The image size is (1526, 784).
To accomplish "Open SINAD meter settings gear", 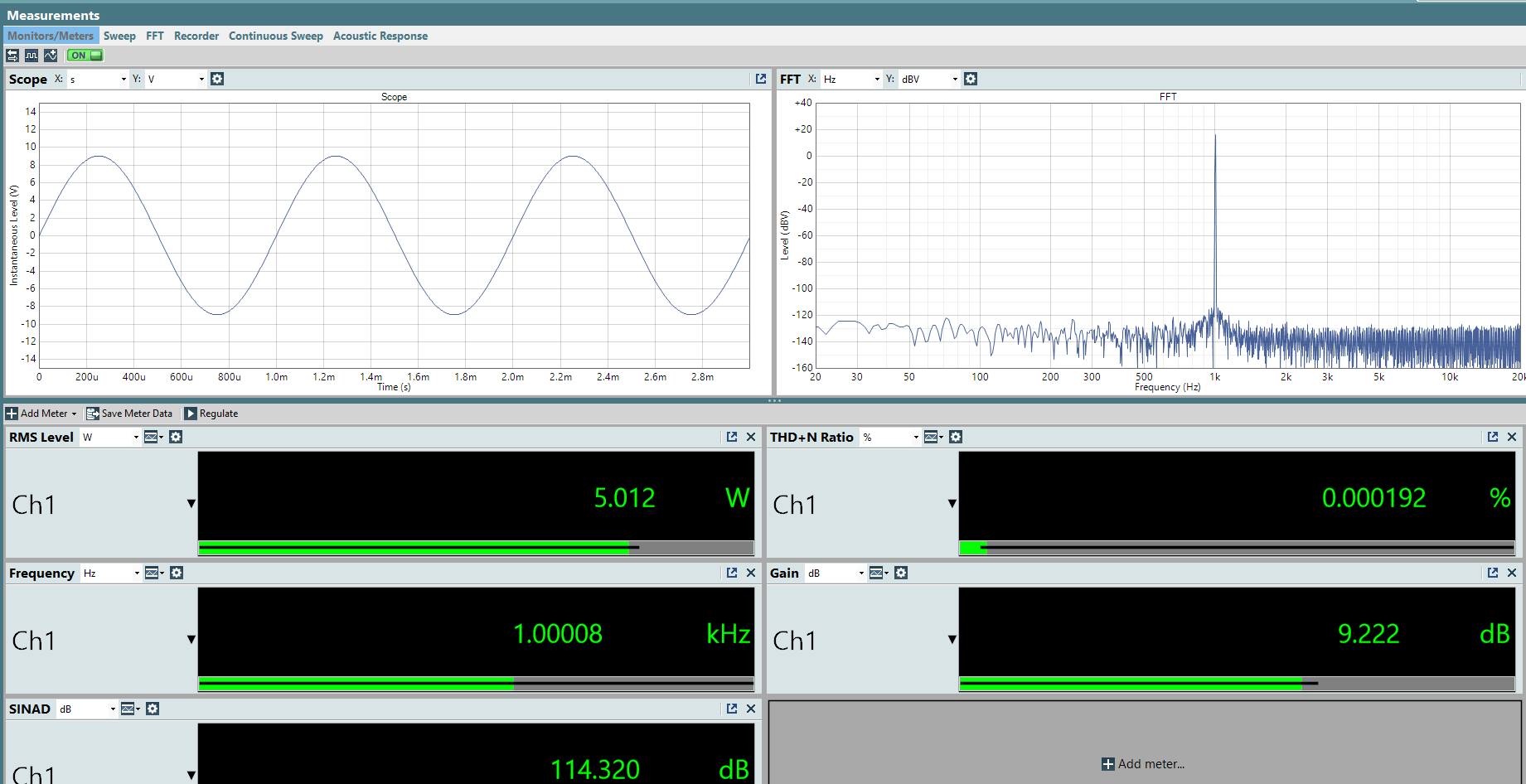I will tap(153, 709).
